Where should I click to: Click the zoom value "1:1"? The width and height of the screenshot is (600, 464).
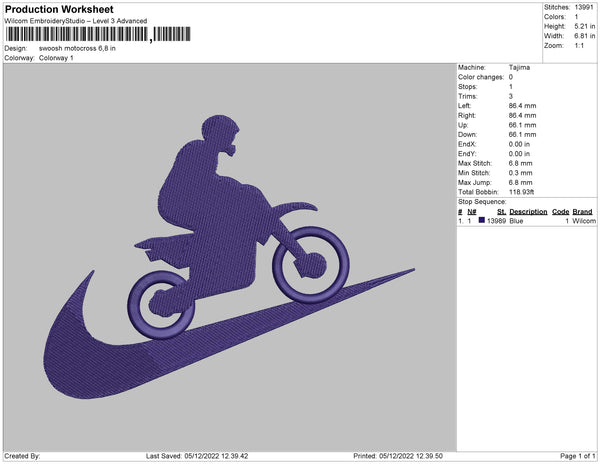pos(579,46)
